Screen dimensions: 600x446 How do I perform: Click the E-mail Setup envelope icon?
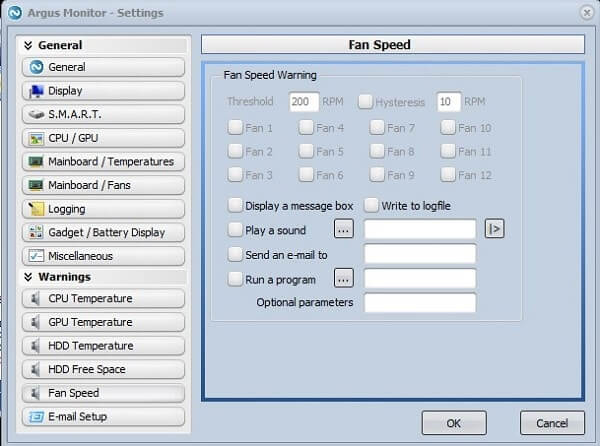(36, 417)
